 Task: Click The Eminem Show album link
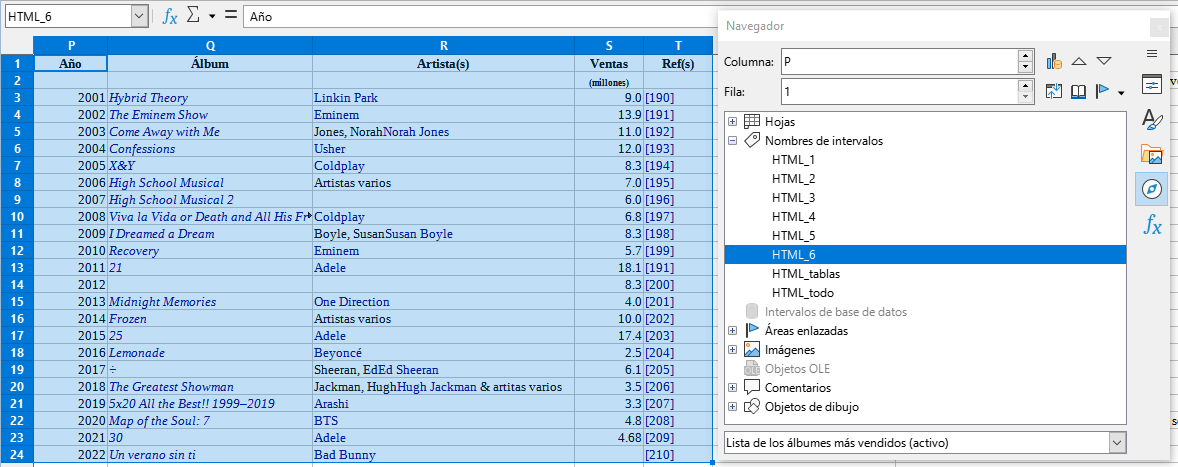coord(158,115)
